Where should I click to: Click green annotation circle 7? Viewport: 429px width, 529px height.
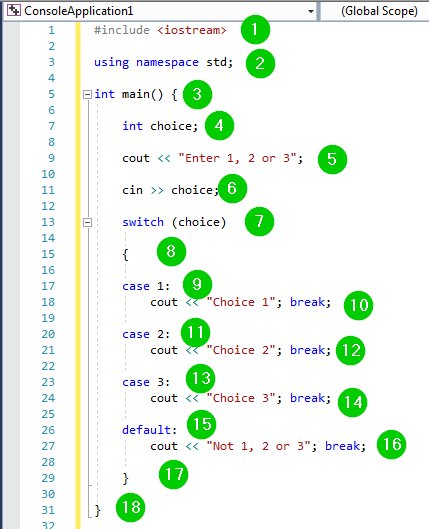(x=259, y=222)
